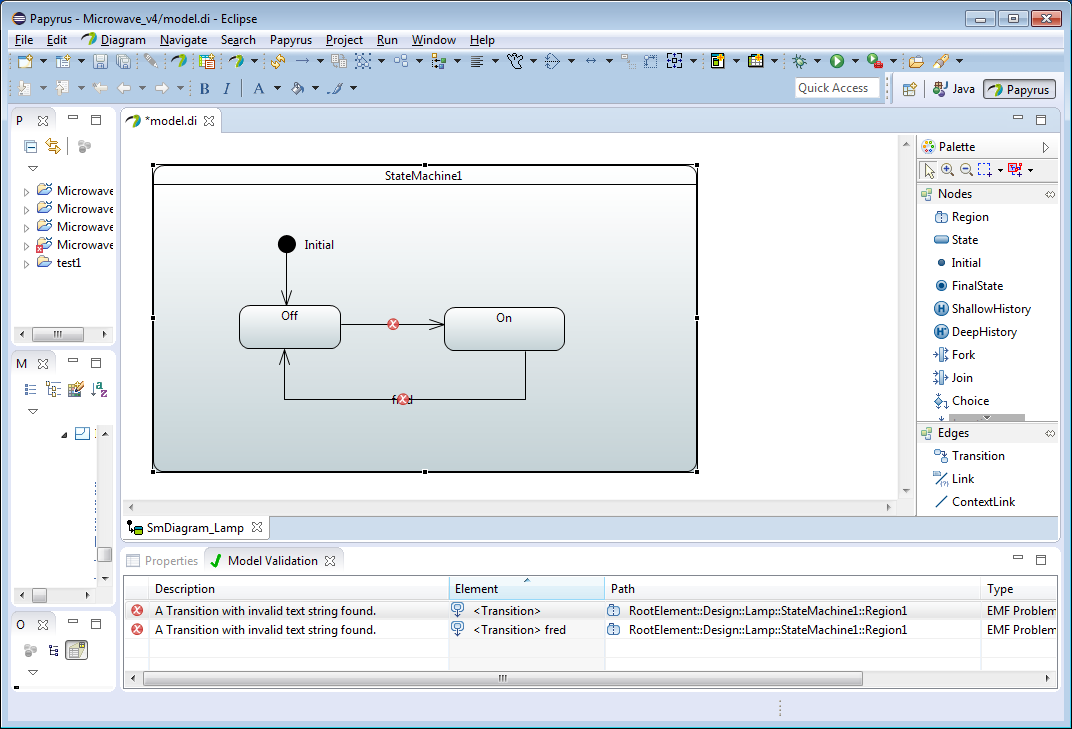This screenshot has height=729, width=1072.
Task: Sort the table by Element column header
Action: (x=527, y=589)
